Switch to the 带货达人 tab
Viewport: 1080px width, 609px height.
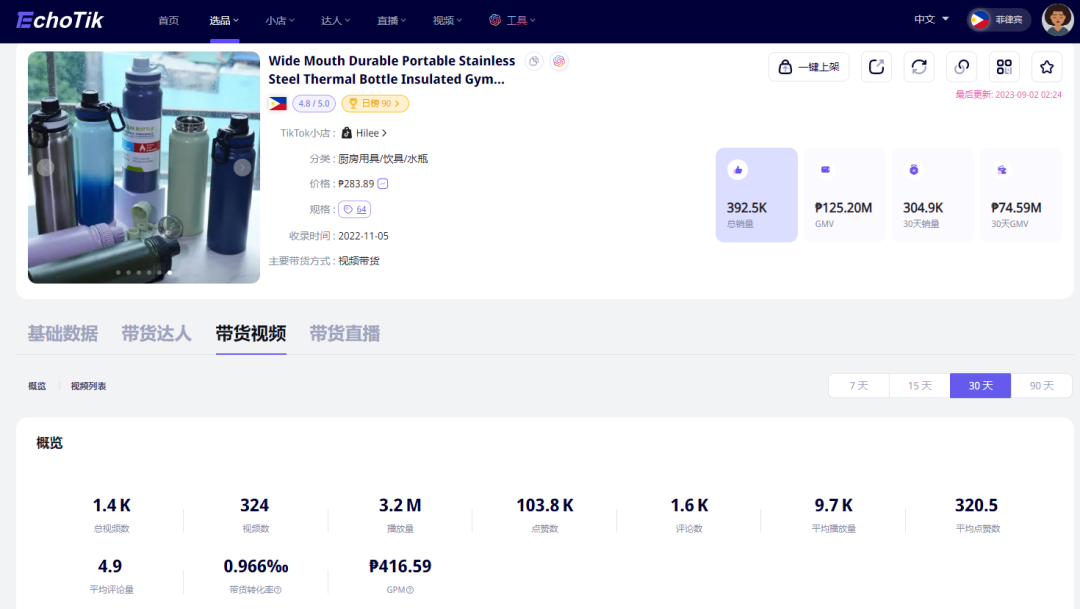point(156,334)
